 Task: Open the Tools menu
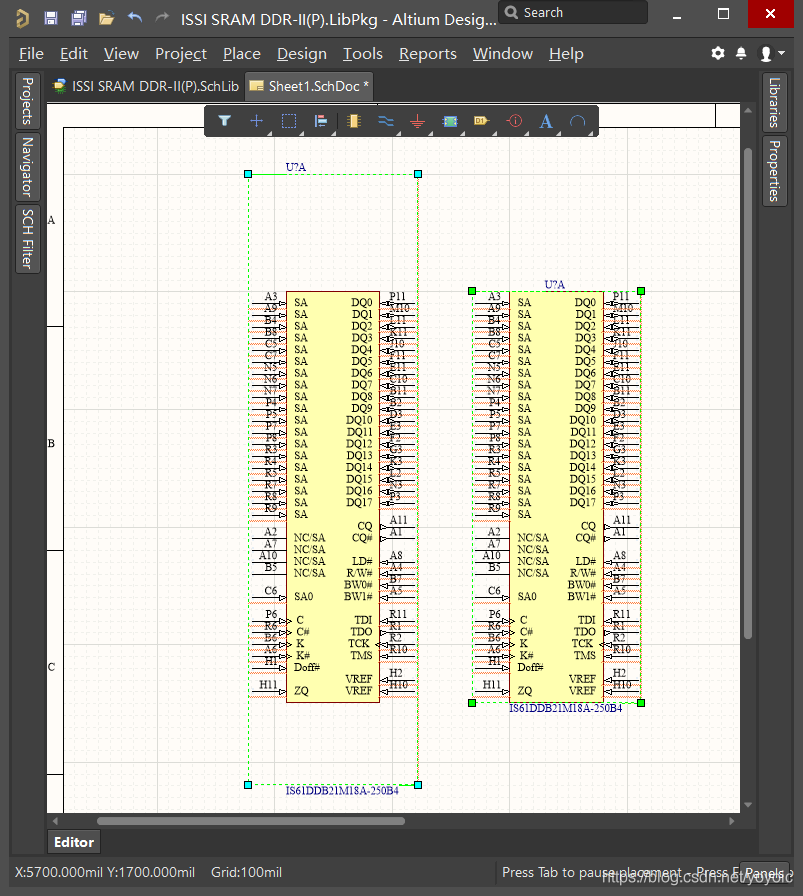coord(362,54)
